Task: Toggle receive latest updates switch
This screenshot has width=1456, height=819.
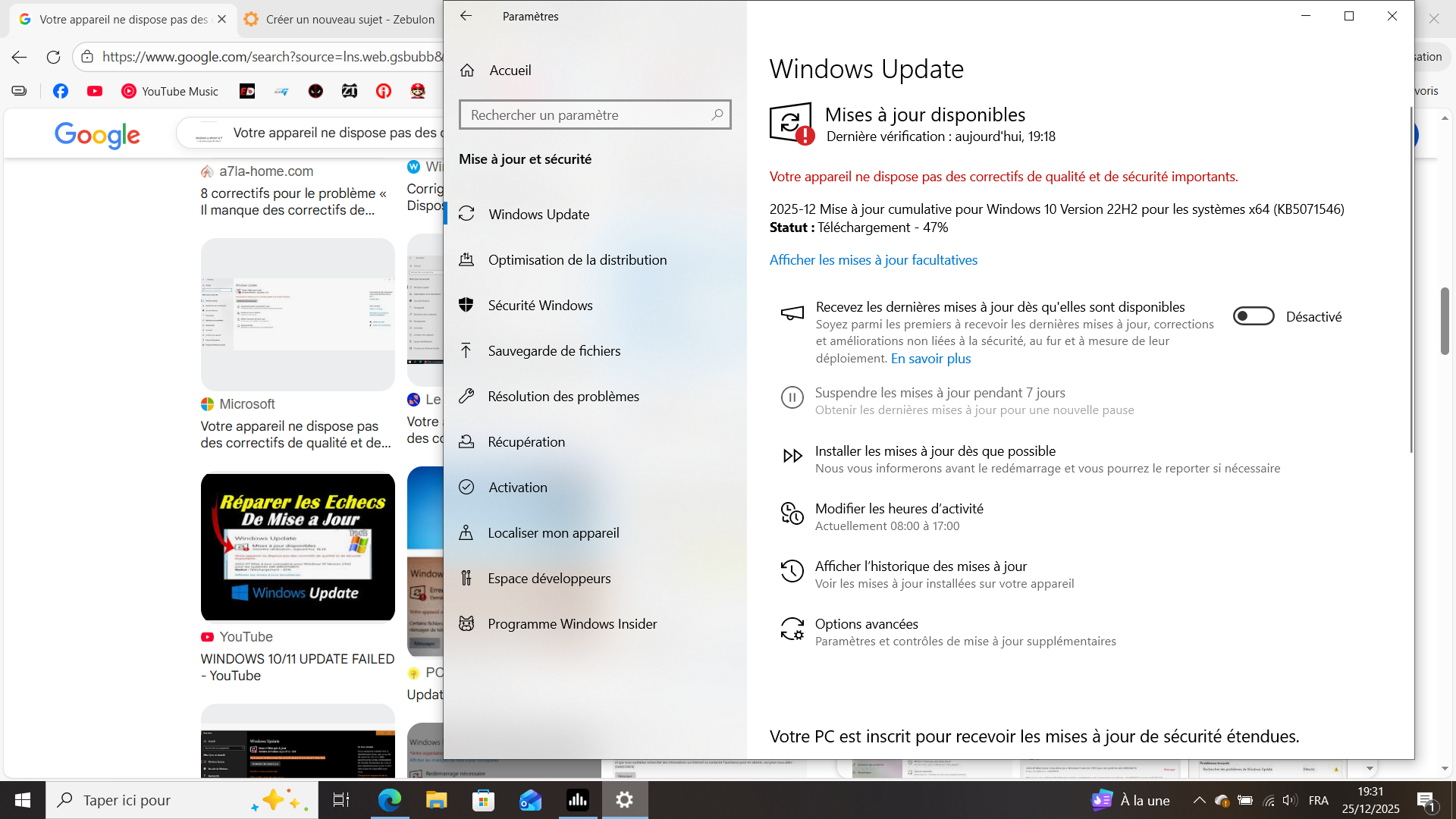Action: pyautogui.click(x=1253, y=316)
